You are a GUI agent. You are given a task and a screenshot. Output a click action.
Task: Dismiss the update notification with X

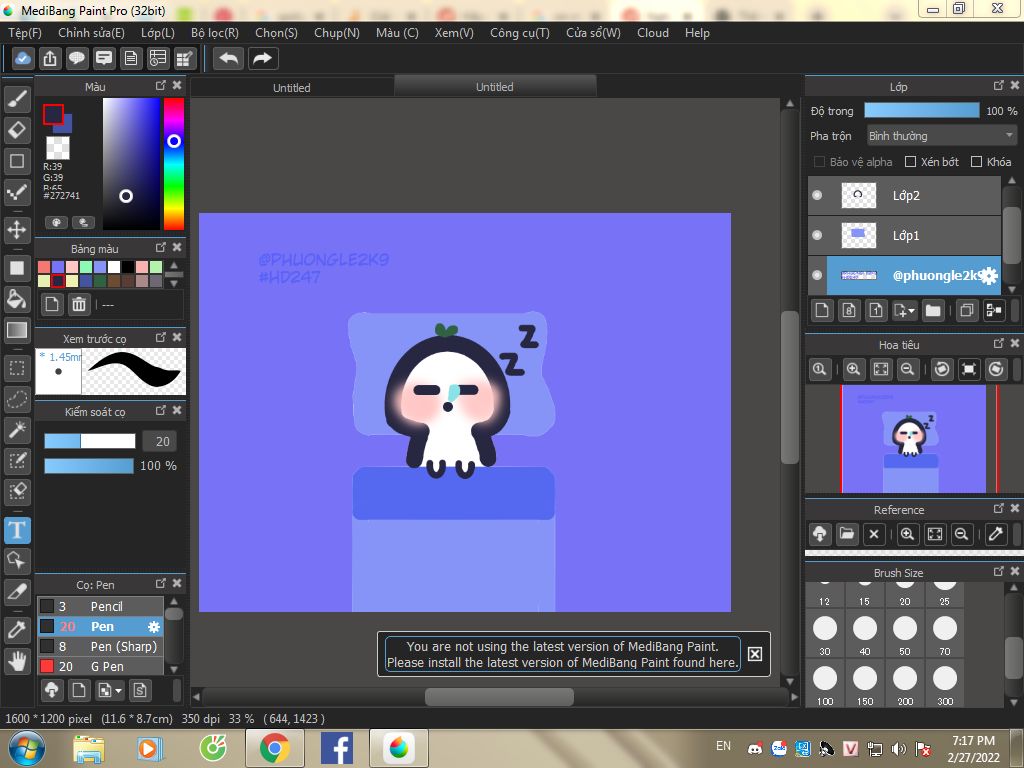[754, 654]
